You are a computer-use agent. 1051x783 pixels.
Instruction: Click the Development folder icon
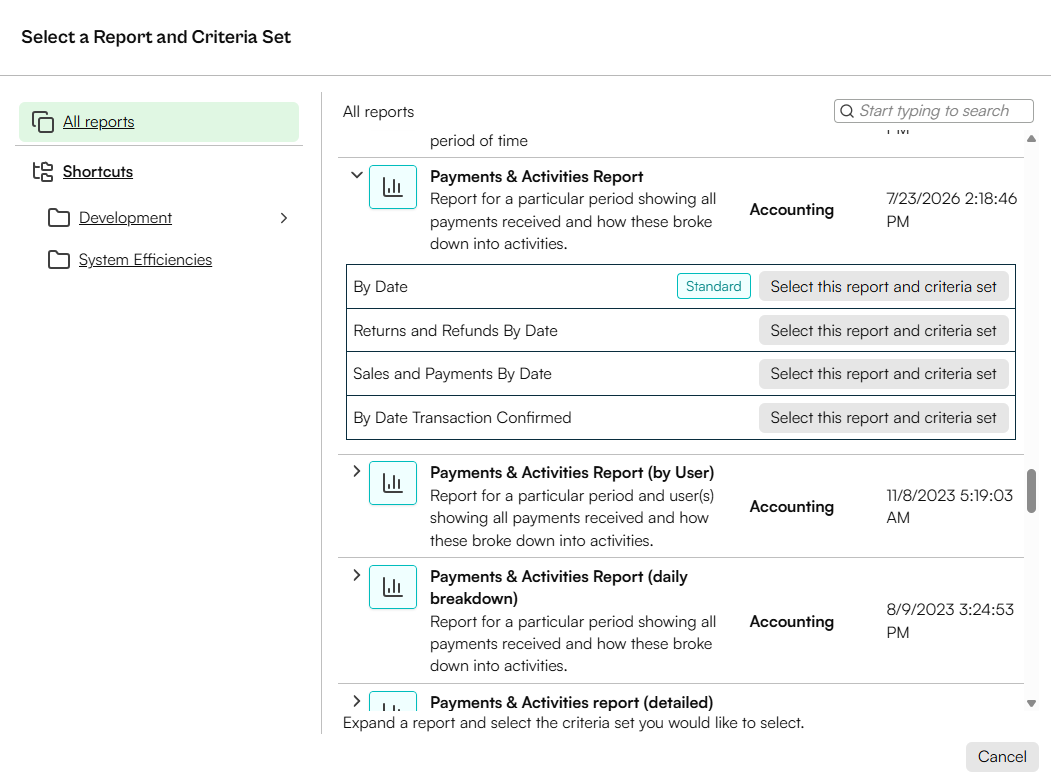click(59, 218)
